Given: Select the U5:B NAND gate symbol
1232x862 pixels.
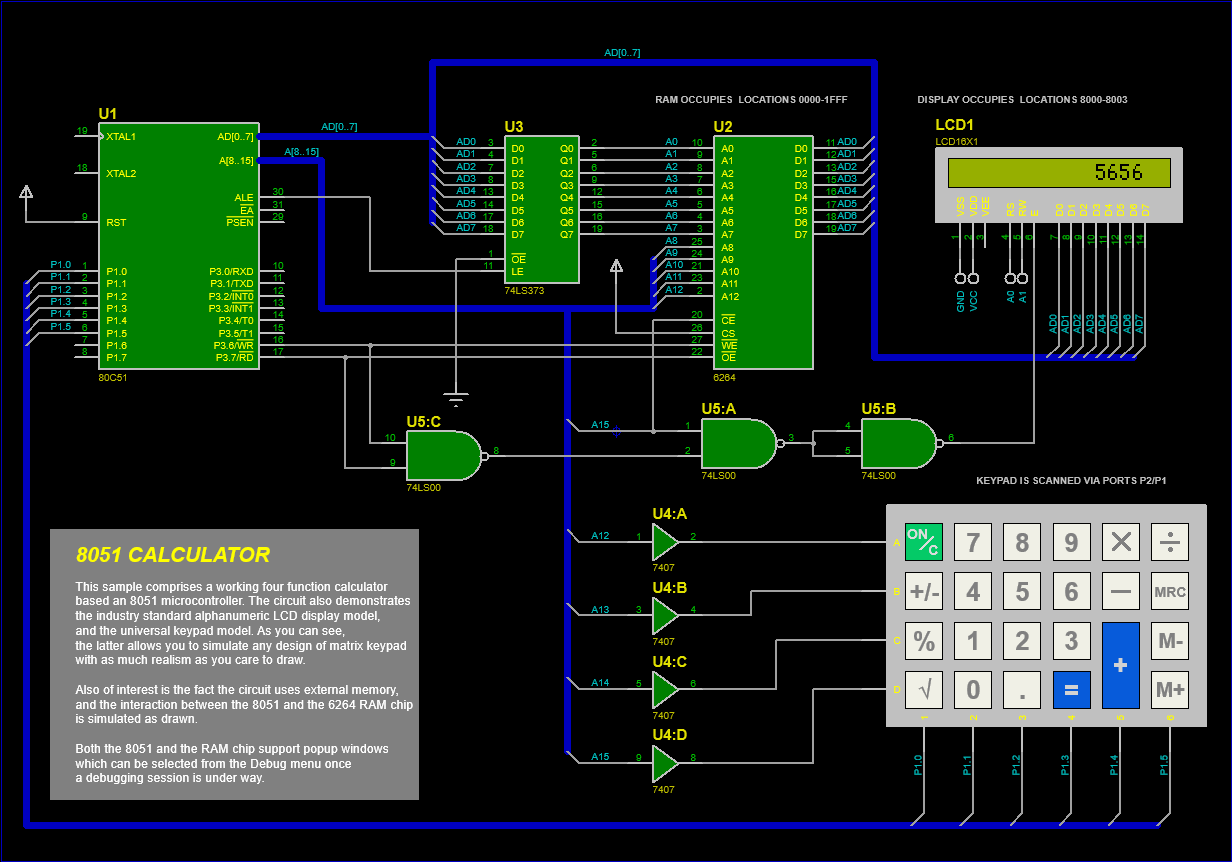Looking at the screenshot, I should point(897,444).
